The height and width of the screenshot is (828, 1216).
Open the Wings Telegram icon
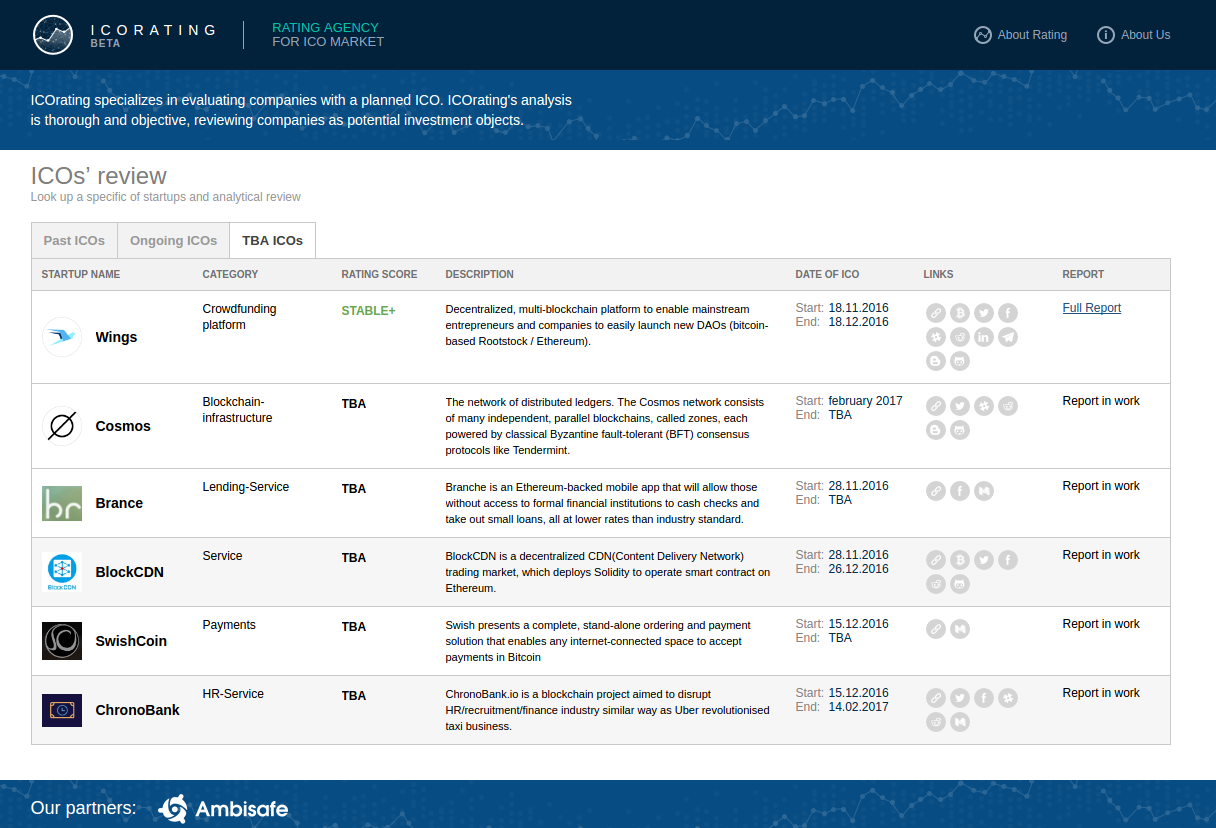point(1008,337)
